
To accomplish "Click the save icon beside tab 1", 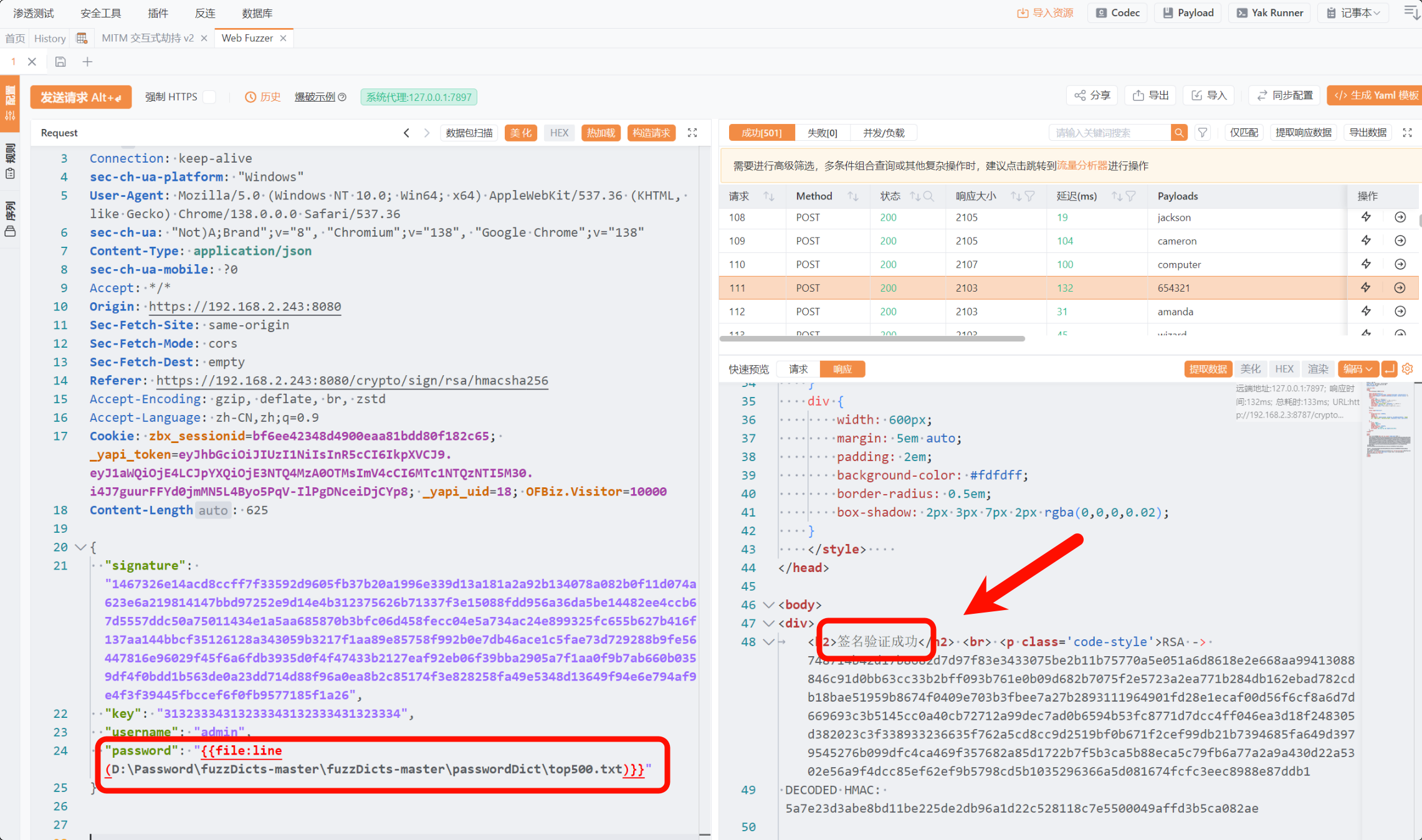I will point(60,62).
